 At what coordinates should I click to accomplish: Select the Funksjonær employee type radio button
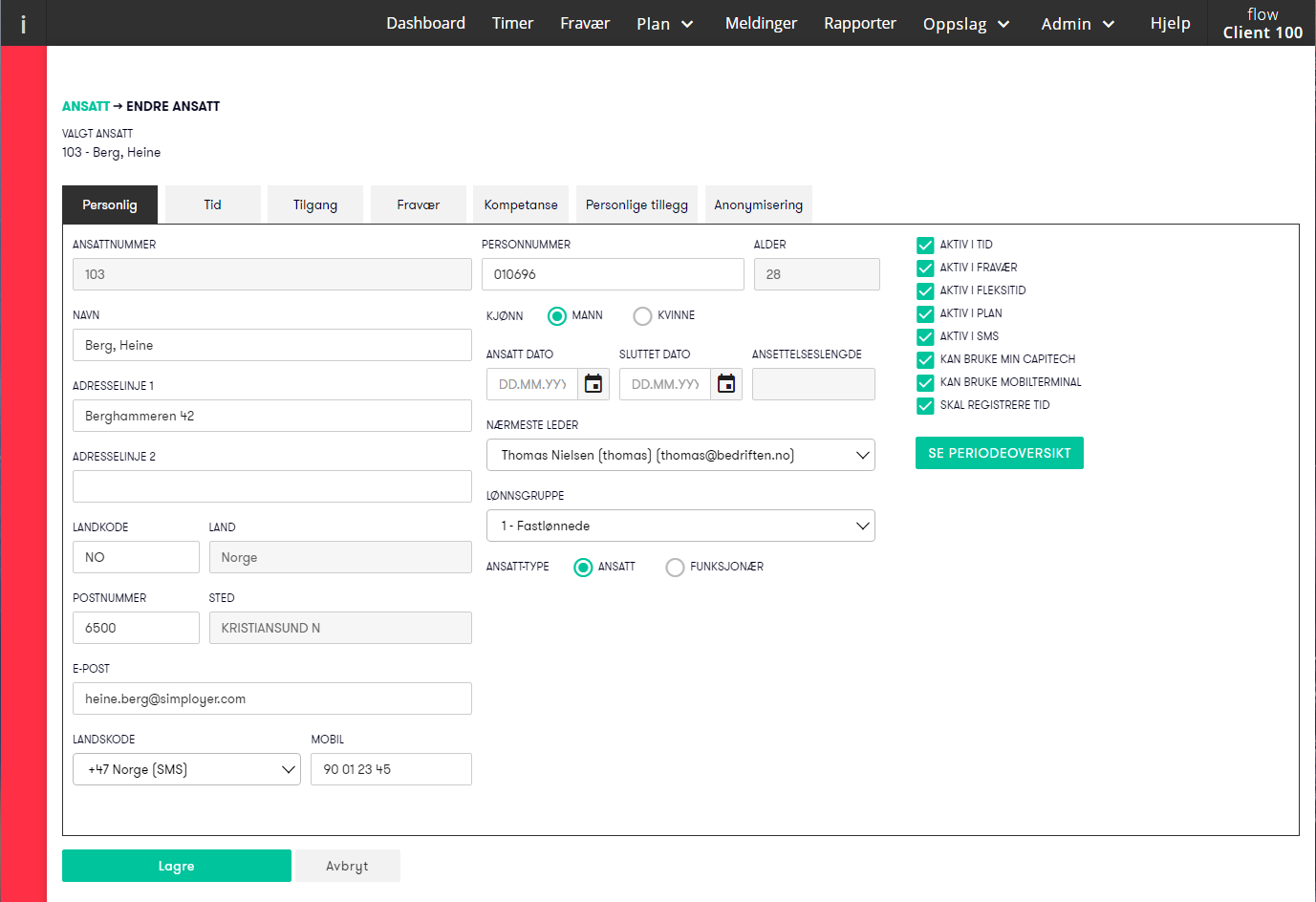tap(675, 567)
